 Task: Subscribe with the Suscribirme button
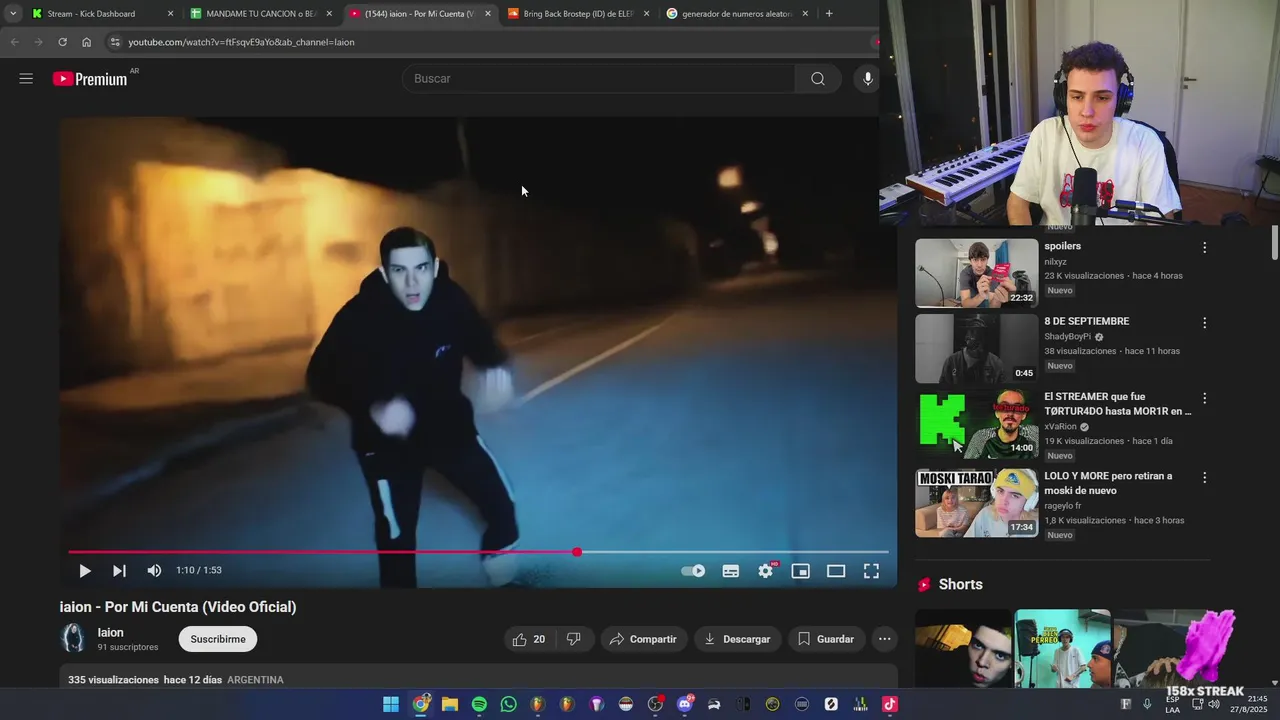coord(218,639)
